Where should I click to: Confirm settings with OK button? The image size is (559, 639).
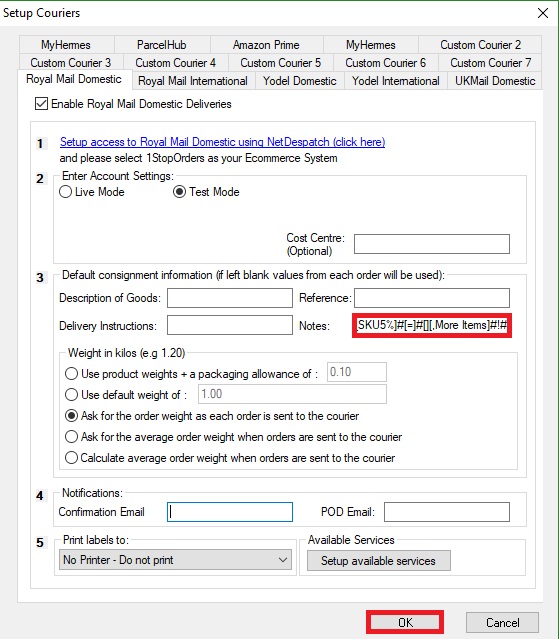pyautogui.click(x=405, y=622)
